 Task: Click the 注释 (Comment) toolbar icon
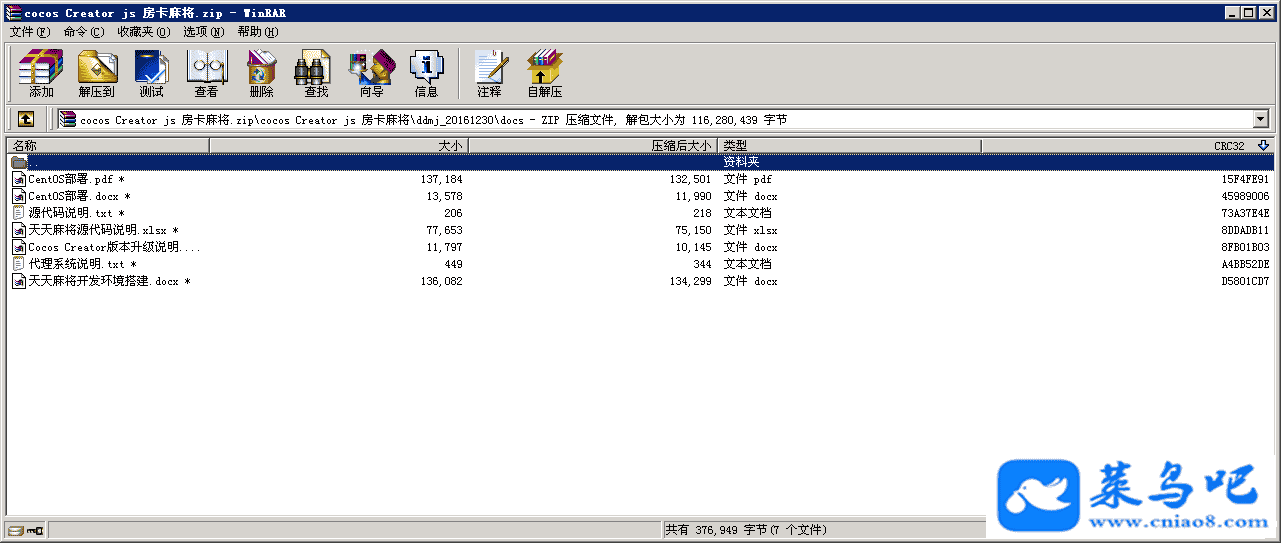[x=489, y=73]
